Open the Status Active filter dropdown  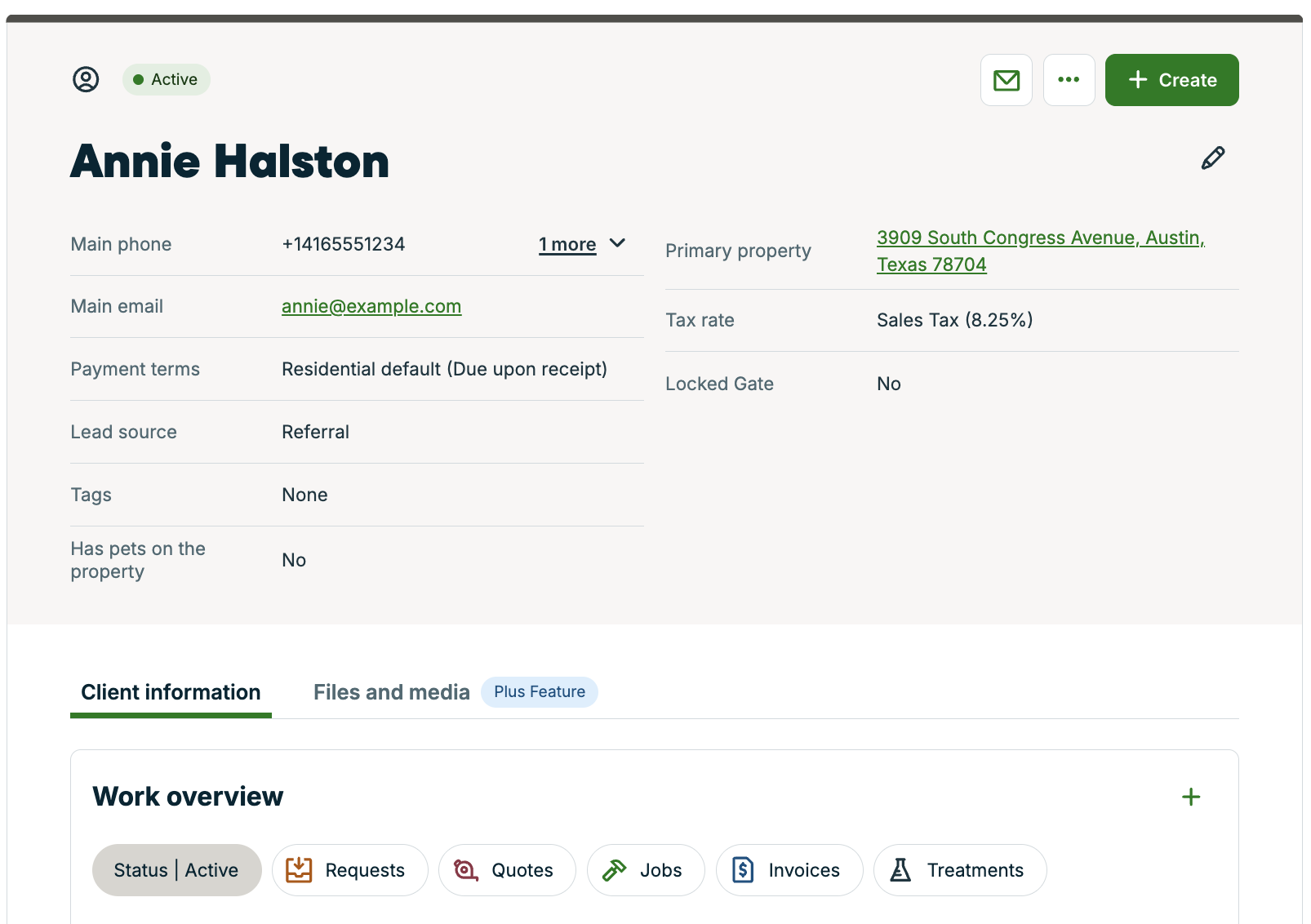tap(176, 870)
